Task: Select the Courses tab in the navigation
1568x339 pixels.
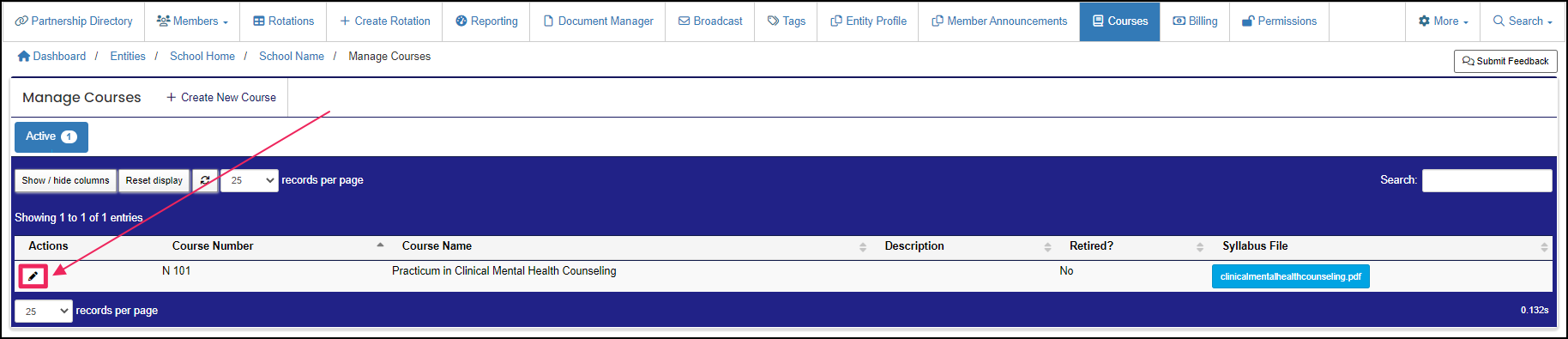Action: click(x=1119, y=21)
